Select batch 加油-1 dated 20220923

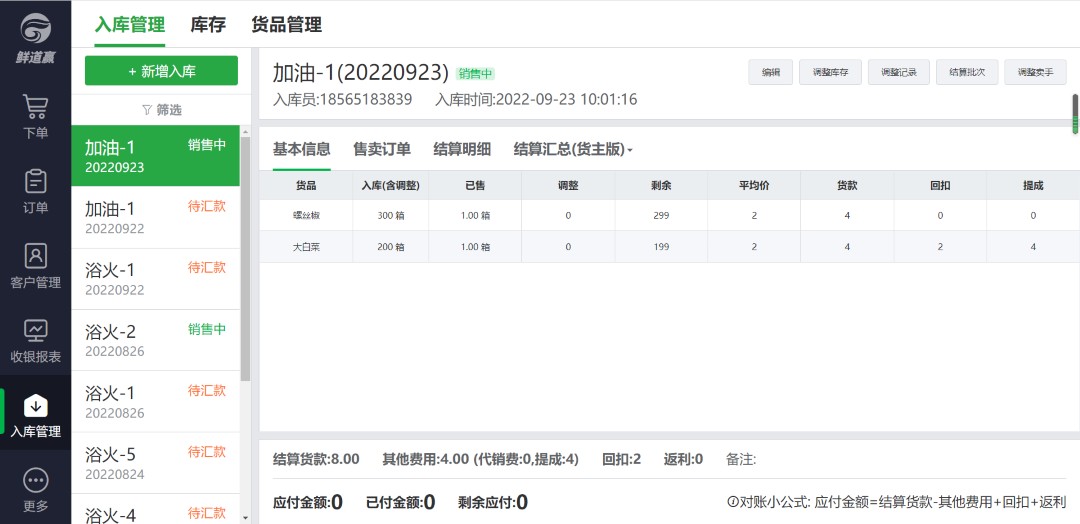pyautogui.click(x=156, y=156)
